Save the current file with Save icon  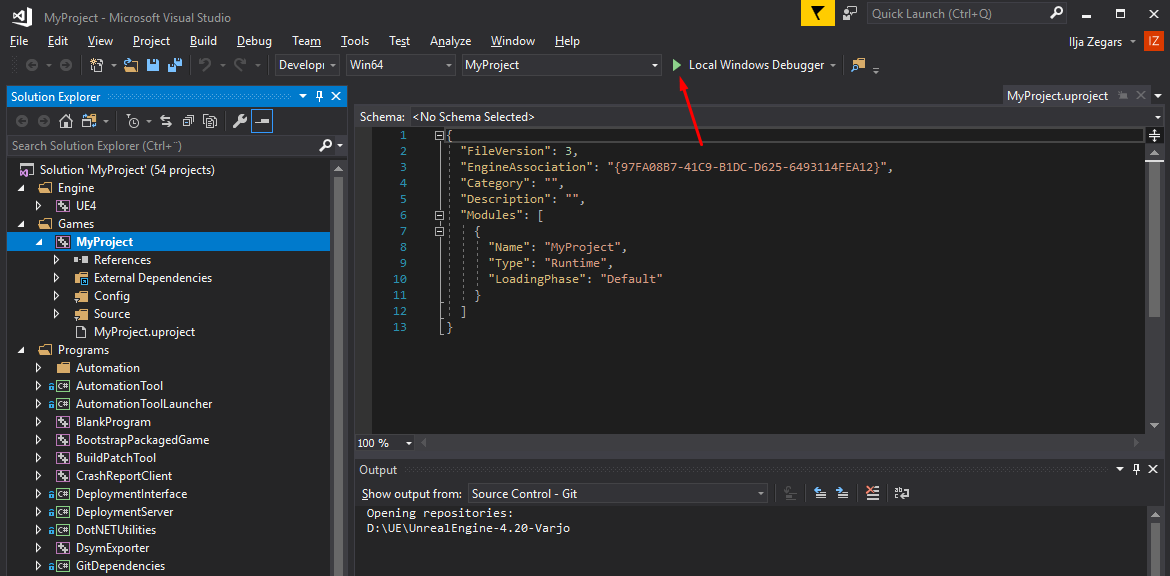pyautogui.click(x=153, y=65)
